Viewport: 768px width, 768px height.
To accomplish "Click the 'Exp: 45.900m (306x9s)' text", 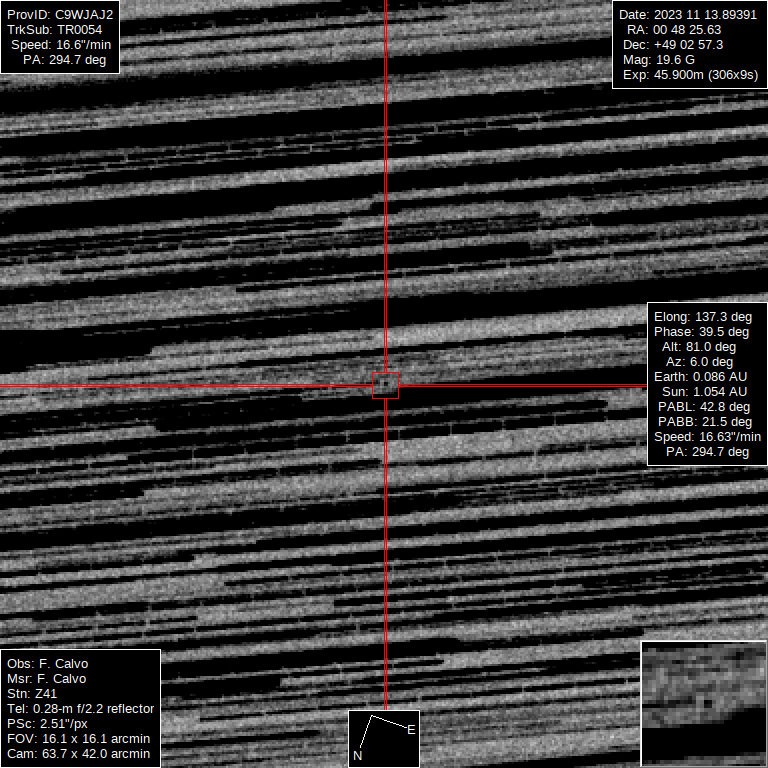I will 691,75.
